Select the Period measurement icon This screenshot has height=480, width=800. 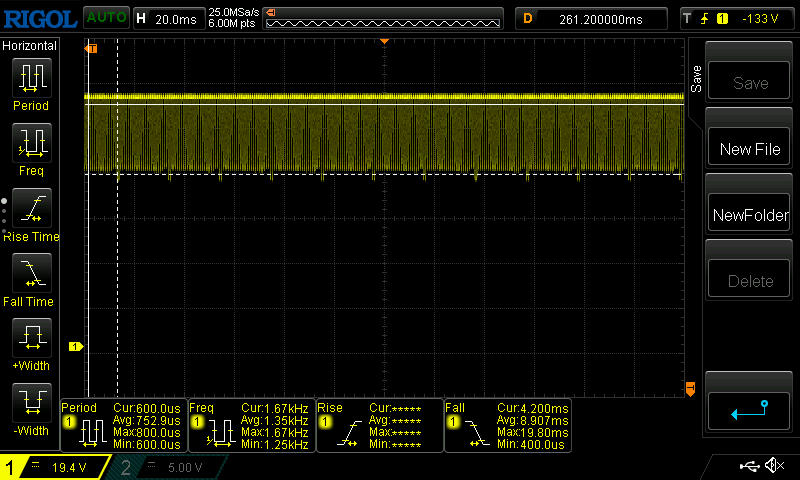pos(30,77)
